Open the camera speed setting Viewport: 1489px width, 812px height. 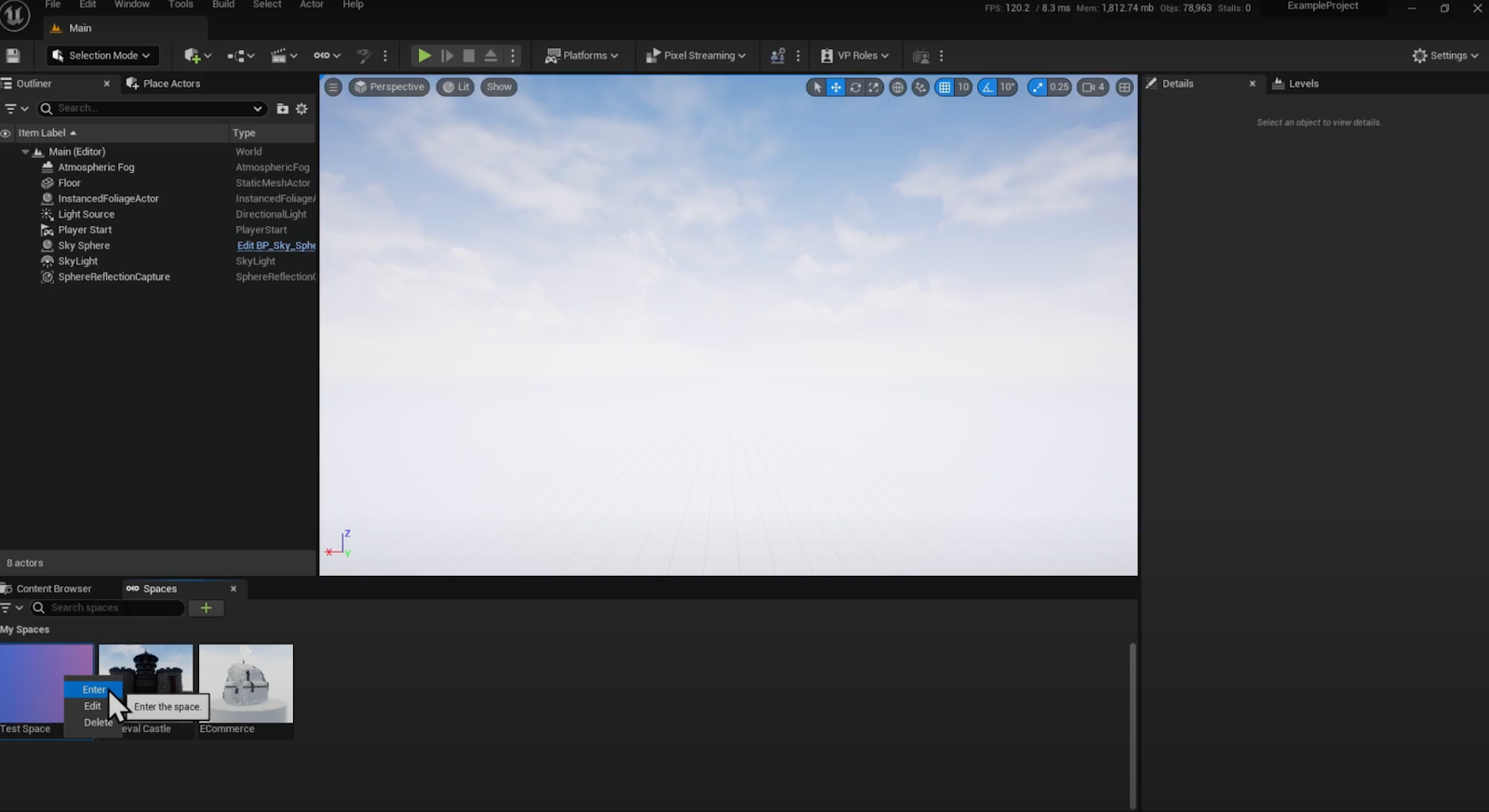(1093, 87)
